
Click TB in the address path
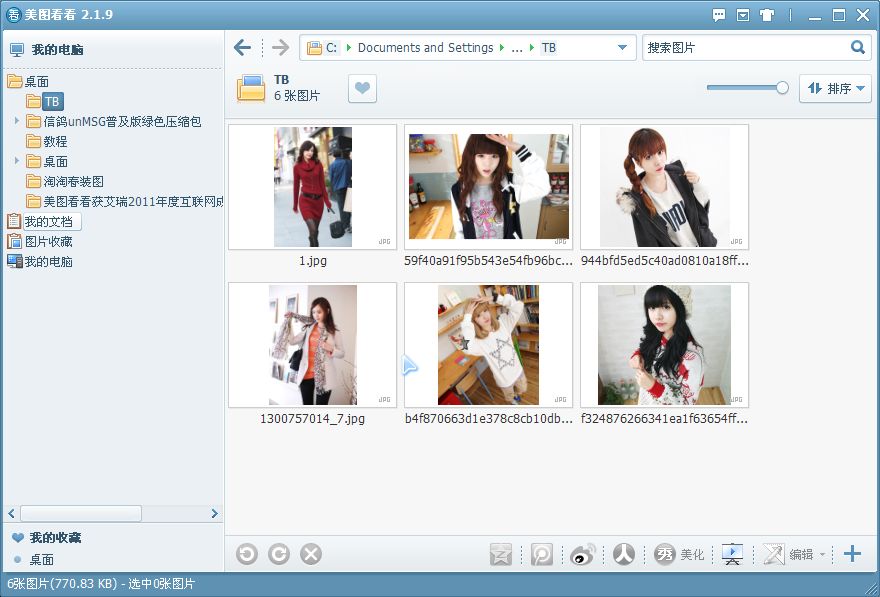point(549,48)
